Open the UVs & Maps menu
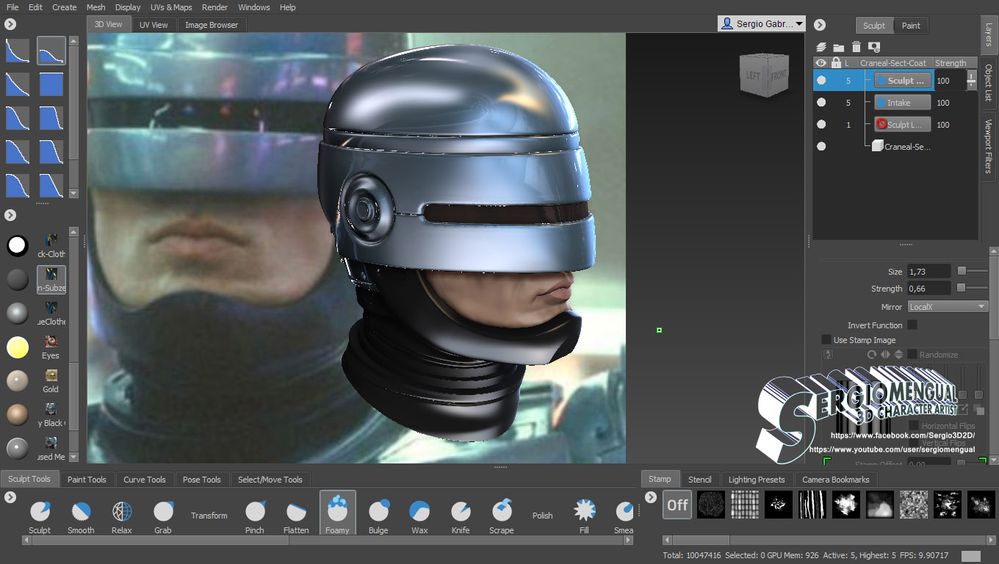This screenshot has height=564, width=999. 171,7
